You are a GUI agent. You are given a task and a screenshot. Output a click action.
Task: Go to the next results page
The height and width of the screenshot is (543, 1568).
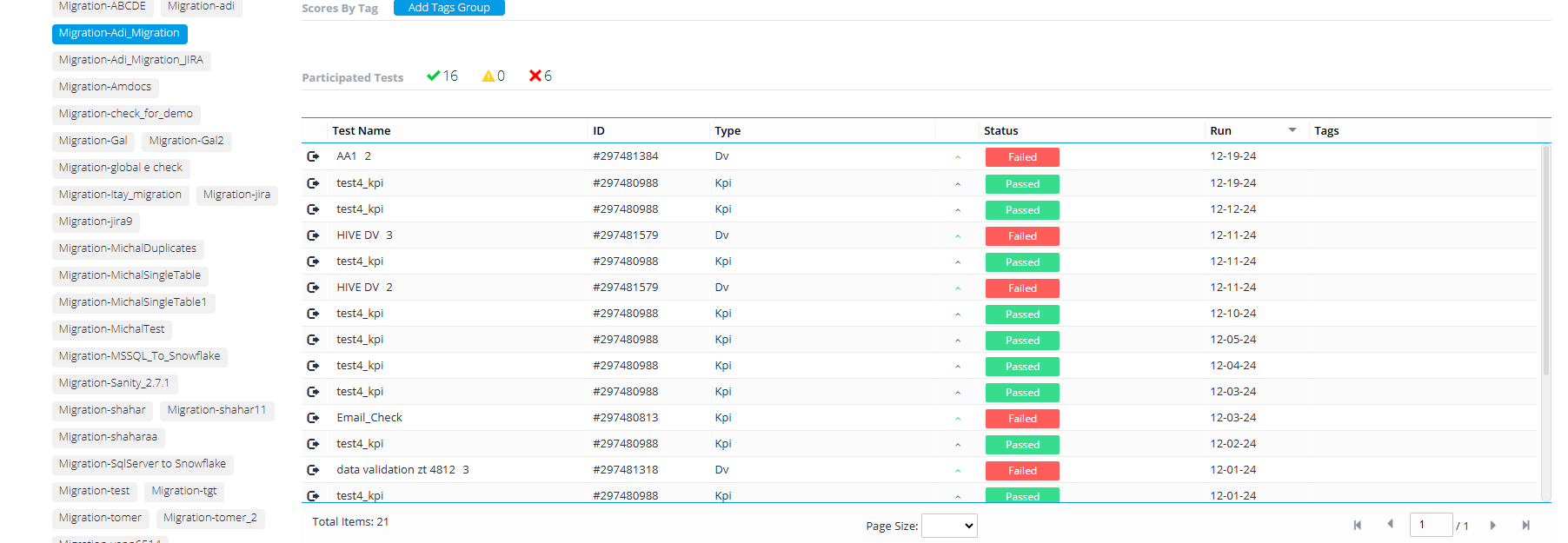pyautogui.click(x=1493, y=525)
